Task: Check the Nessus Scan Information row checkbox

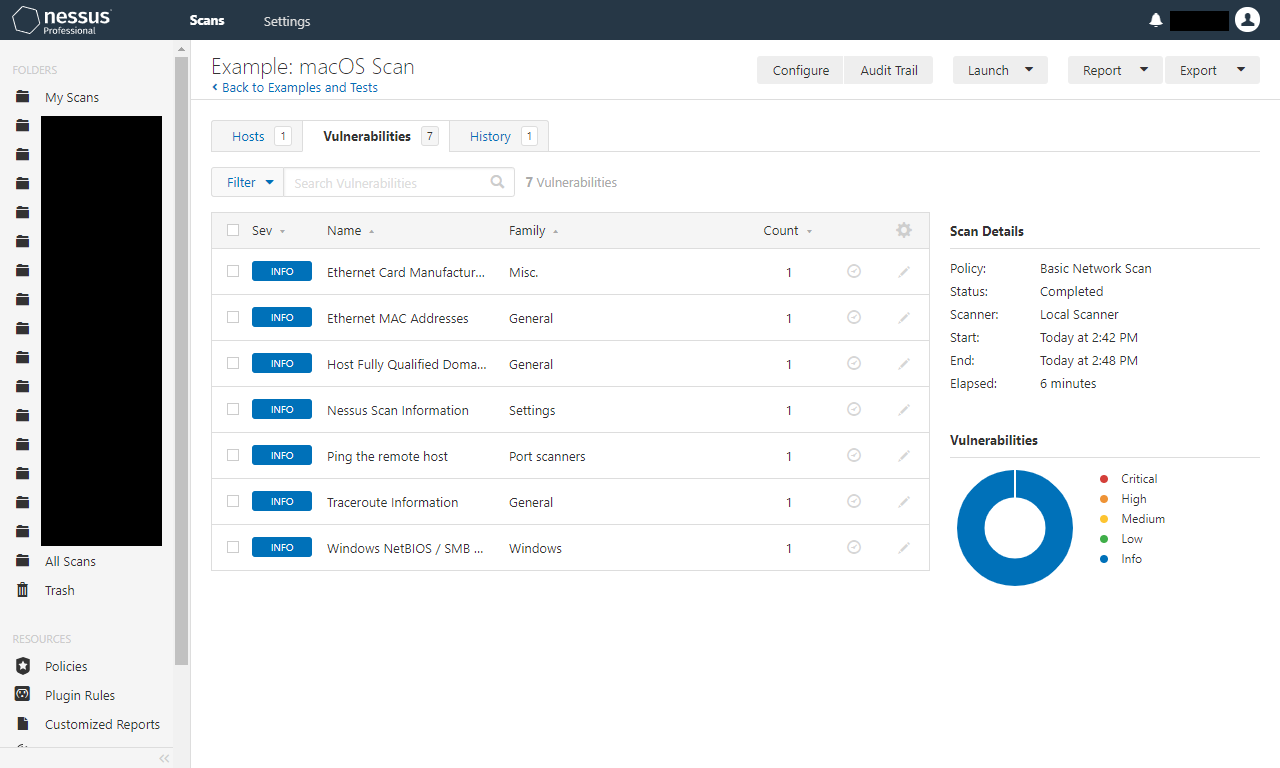Action: (x=233, y=409)
